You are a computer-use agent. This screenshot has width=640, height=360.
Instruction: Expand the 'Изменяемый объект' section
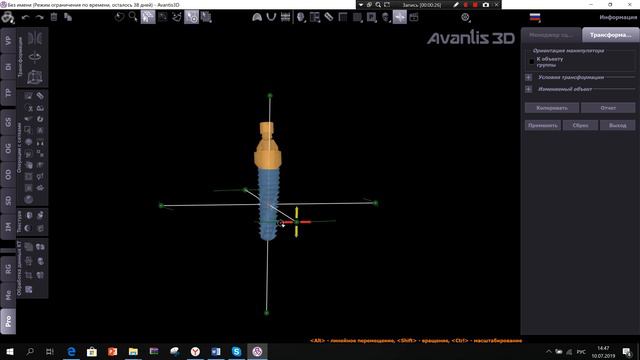(529, 89)
